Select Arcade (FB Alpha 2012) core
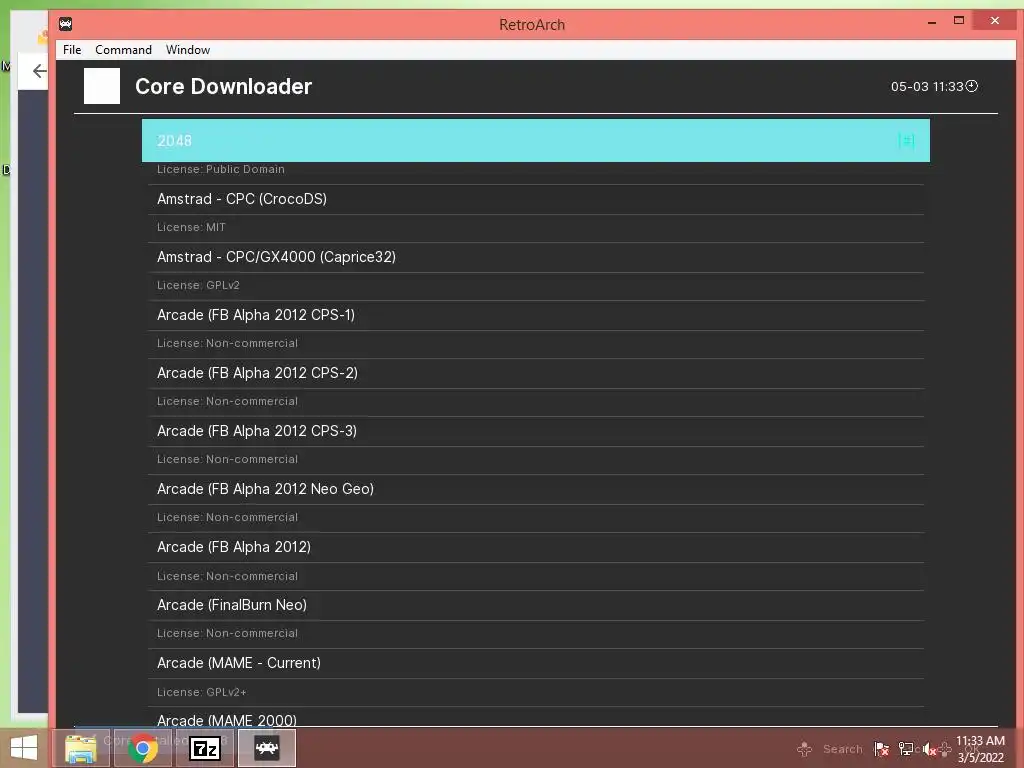 pyautogui.click(x=536, y=547)
